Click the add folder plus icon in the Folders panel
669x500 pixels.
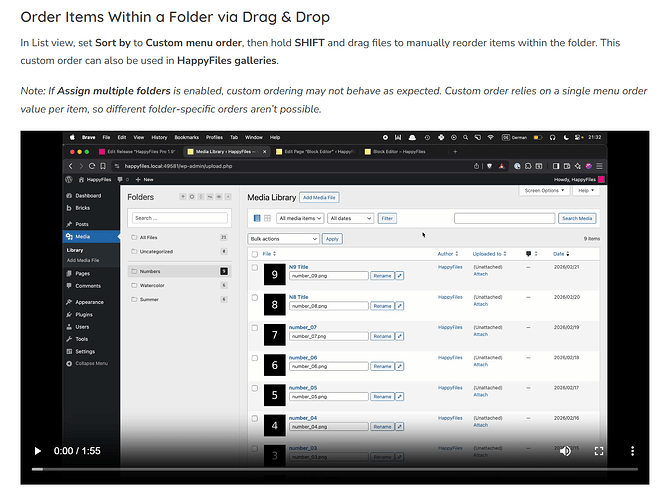point(183,197)
